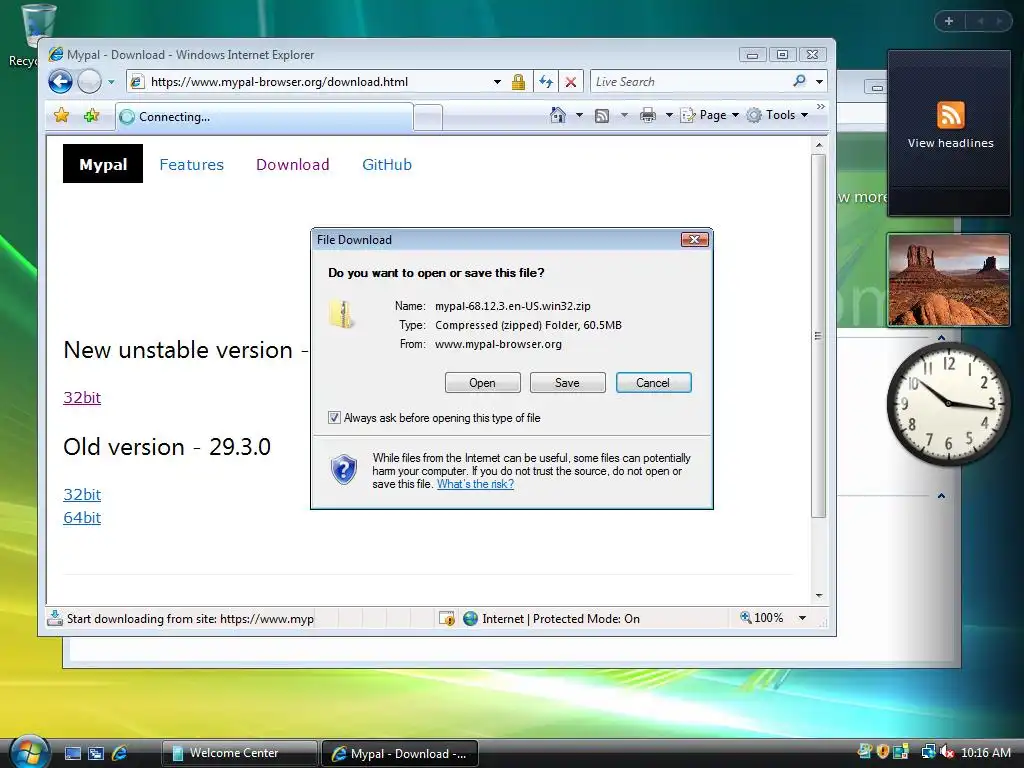Toggle Always ask before opening checkbox

click(334, 418)
